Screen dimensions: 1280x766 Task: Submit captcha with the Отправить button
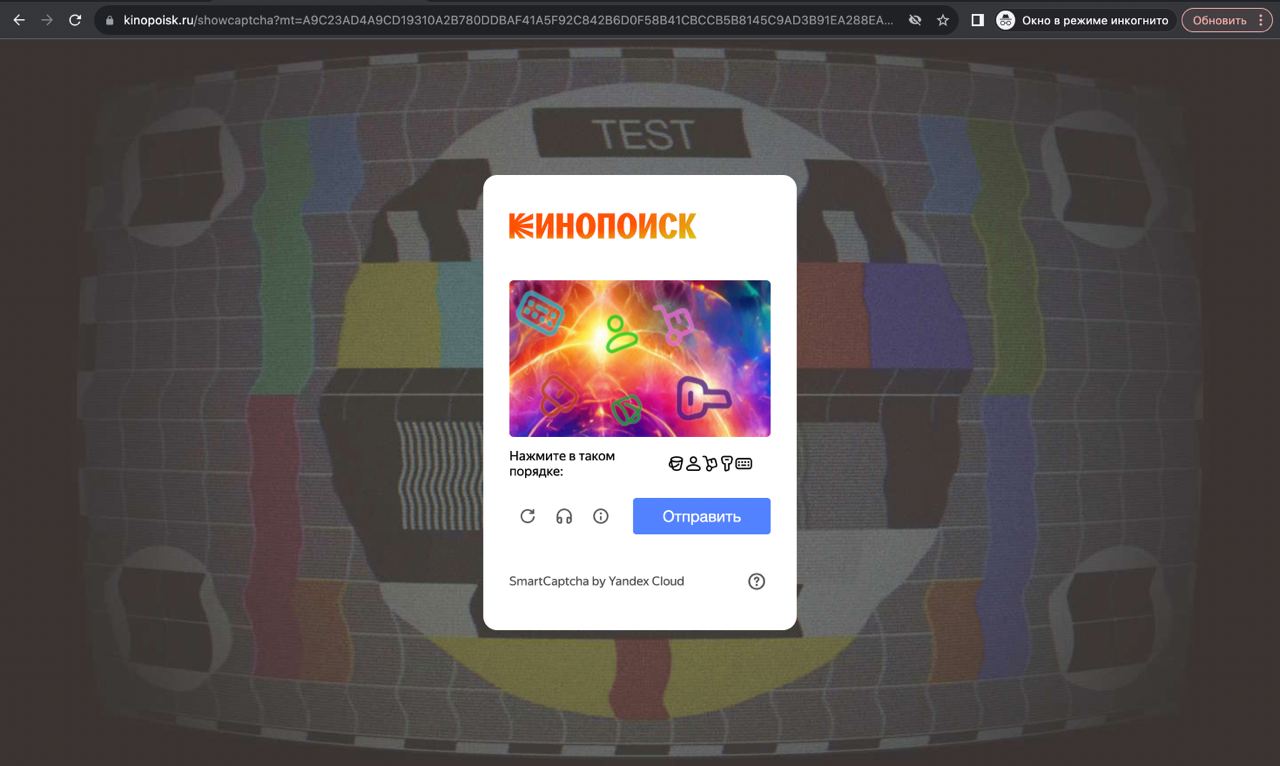702,516
